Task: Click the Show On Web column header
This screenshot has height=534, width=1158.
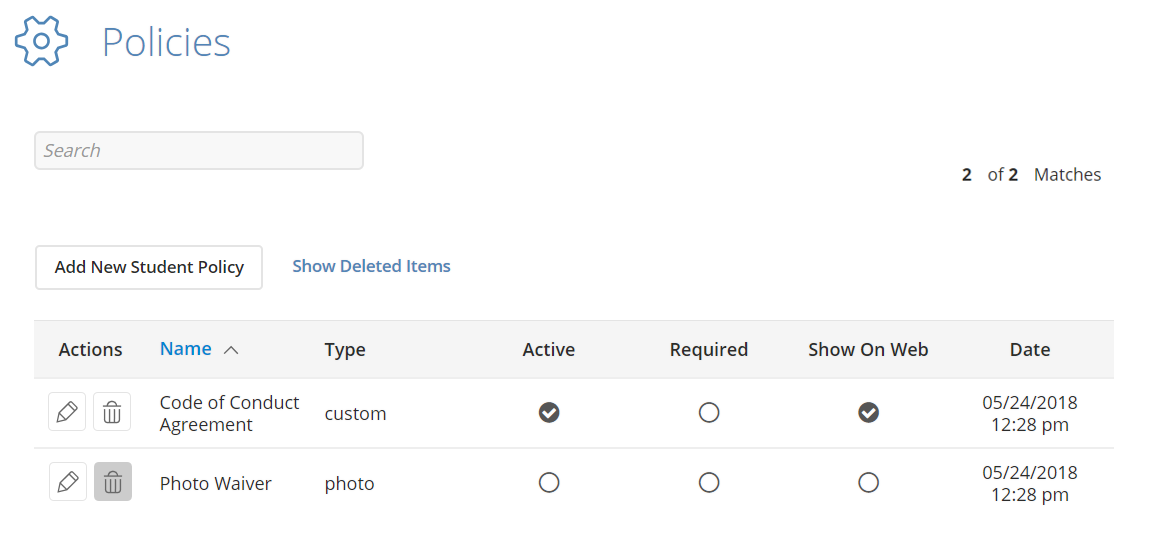Action: tap(868, 350)
